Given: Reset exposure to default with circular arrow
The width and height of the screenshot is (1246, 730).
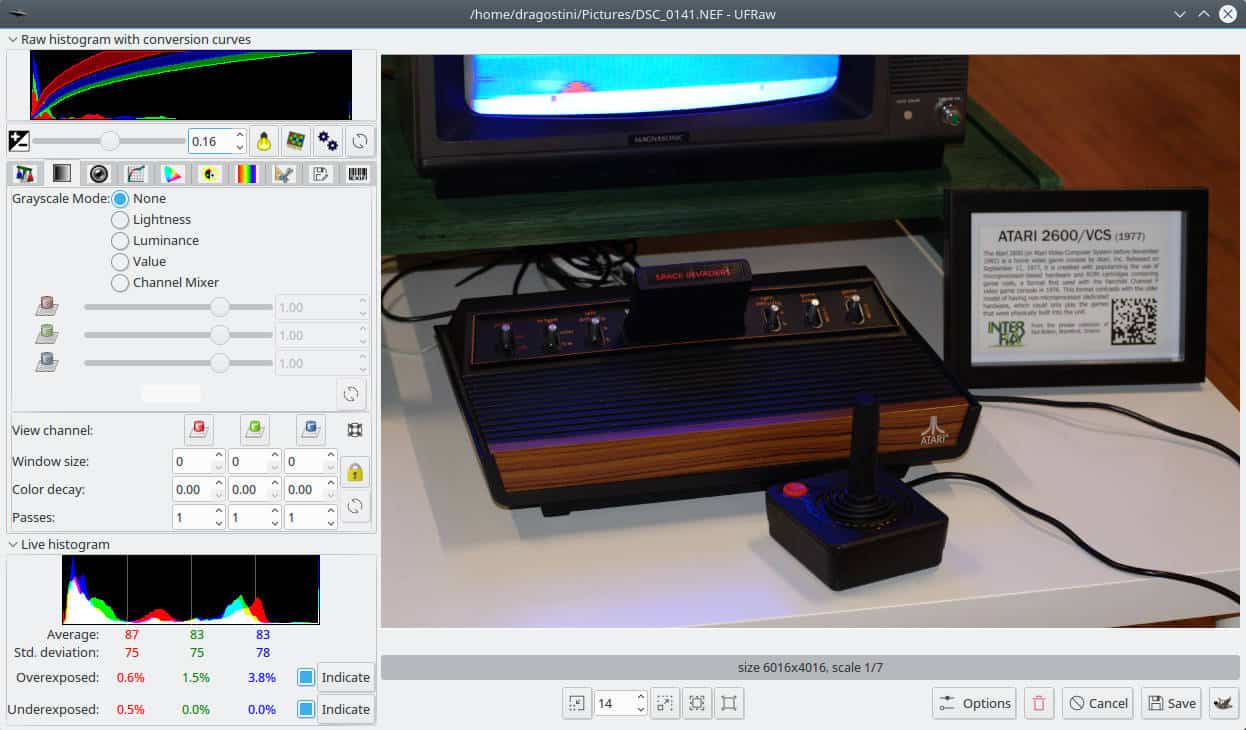Looking at the screenshot, I should (x=360, y=141).
